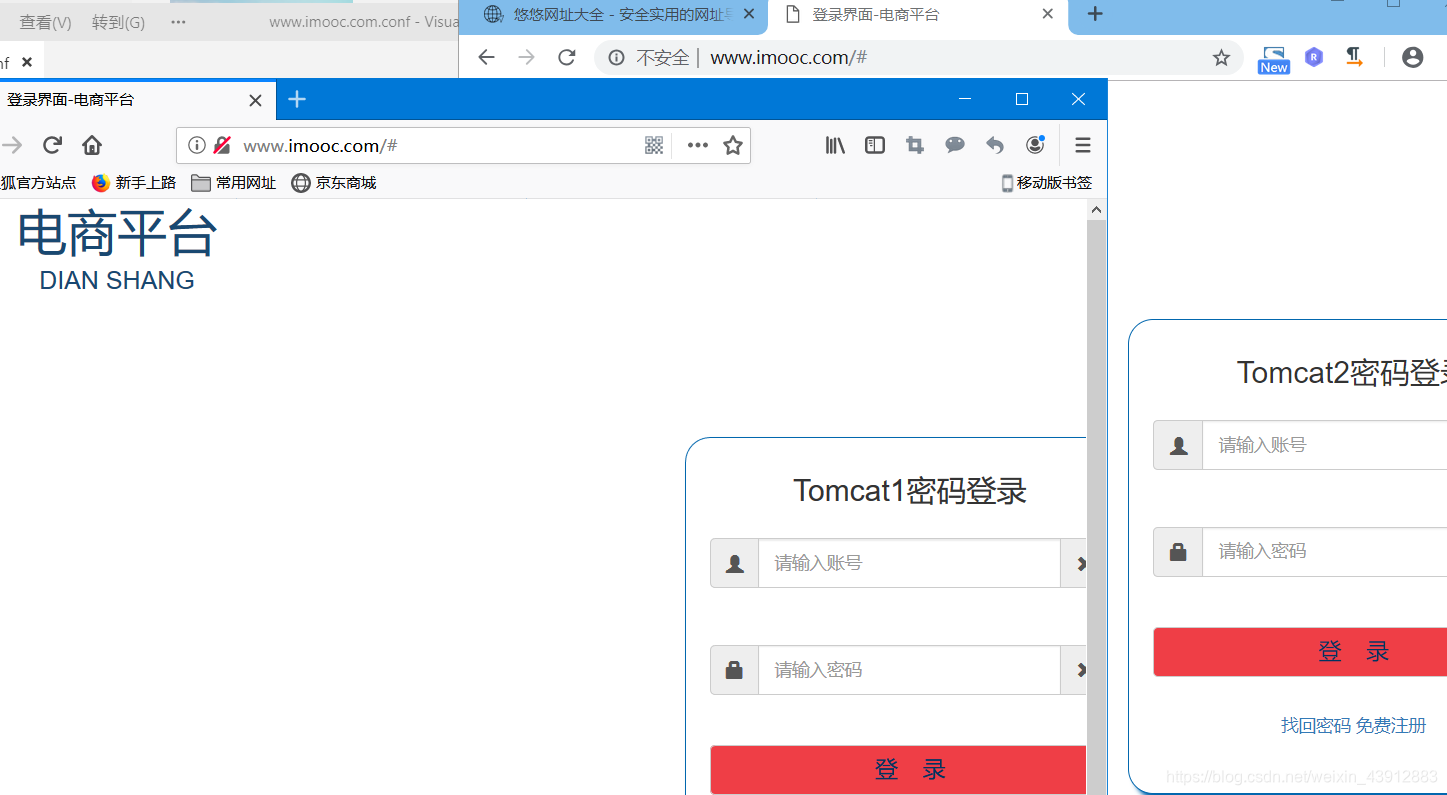Open the editor's overflow ellipsis menu
This screenshot has height=795, width=1447.
point(178,22)
